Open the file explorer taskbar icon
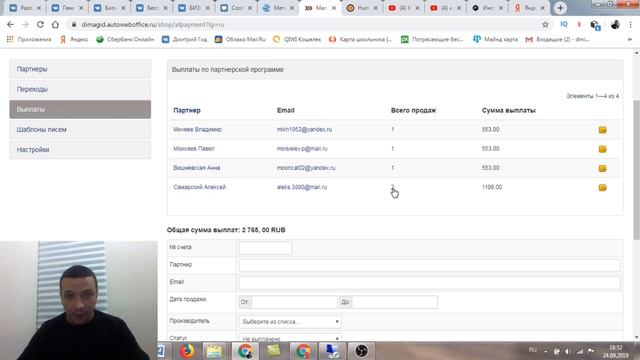 (214, 351)
